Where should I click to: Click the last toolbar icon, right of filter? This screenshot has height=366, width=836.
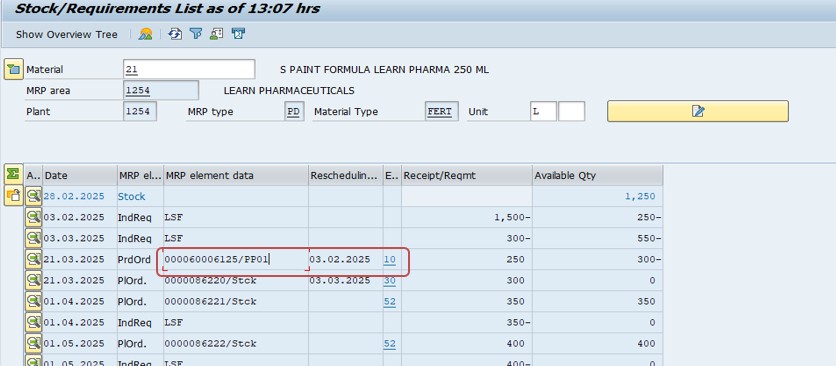(x=238, y=34)
